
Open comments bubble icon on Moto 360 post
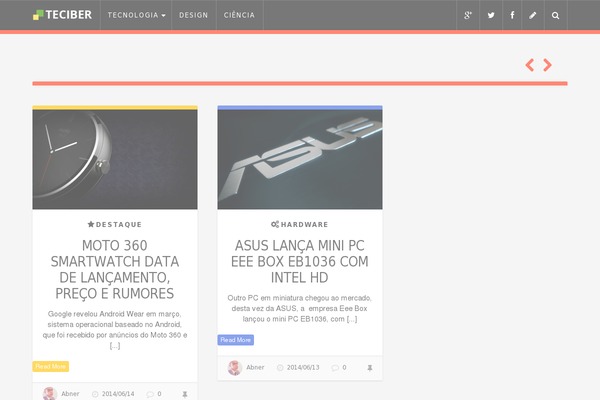coord(150,394)
